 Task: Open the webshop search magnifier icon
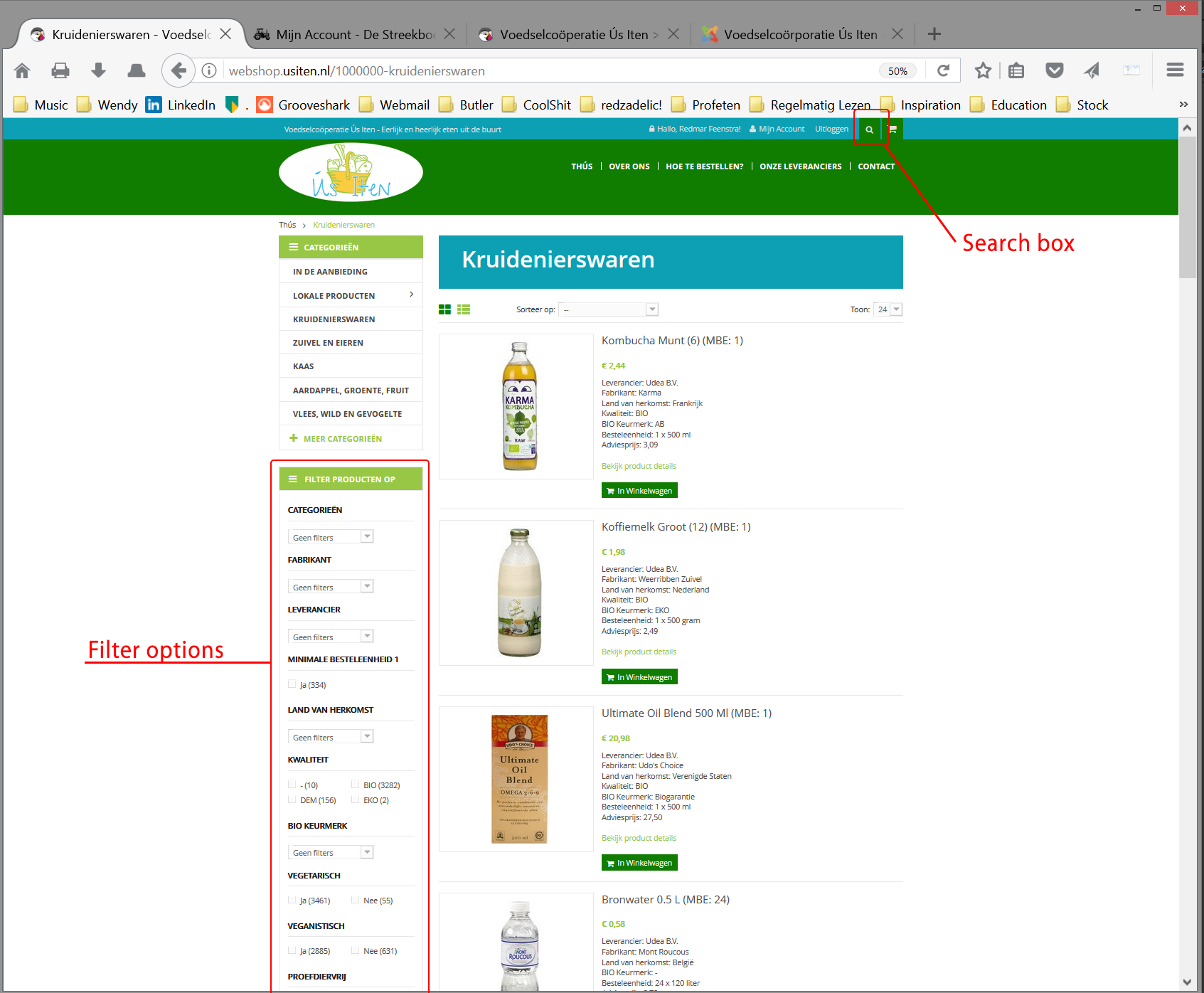pos(869,129)
